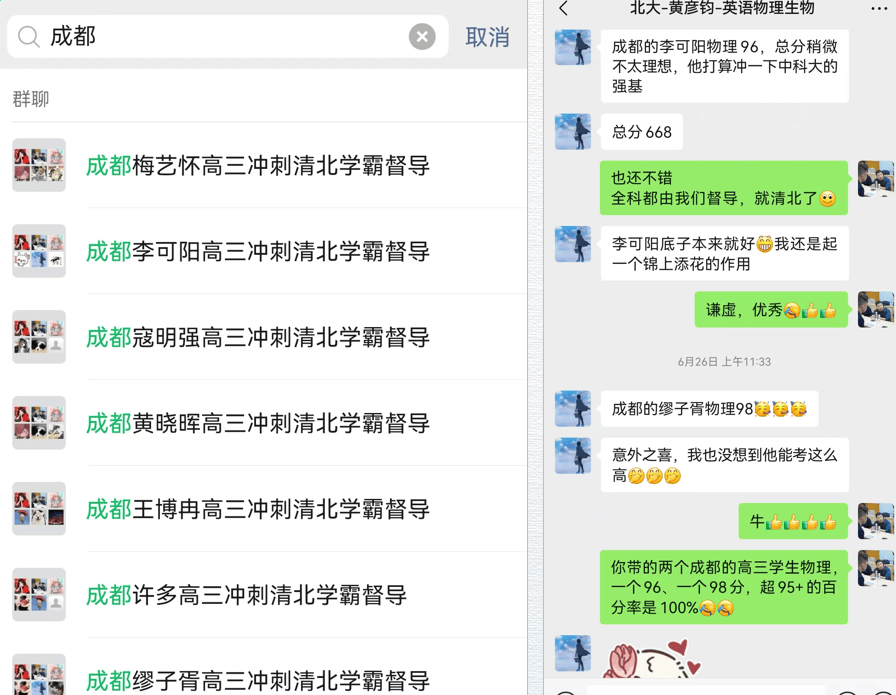Open the 成都梅艺怀高三冲刺清北学霸督导 group chat

click(x=258, y=166)
